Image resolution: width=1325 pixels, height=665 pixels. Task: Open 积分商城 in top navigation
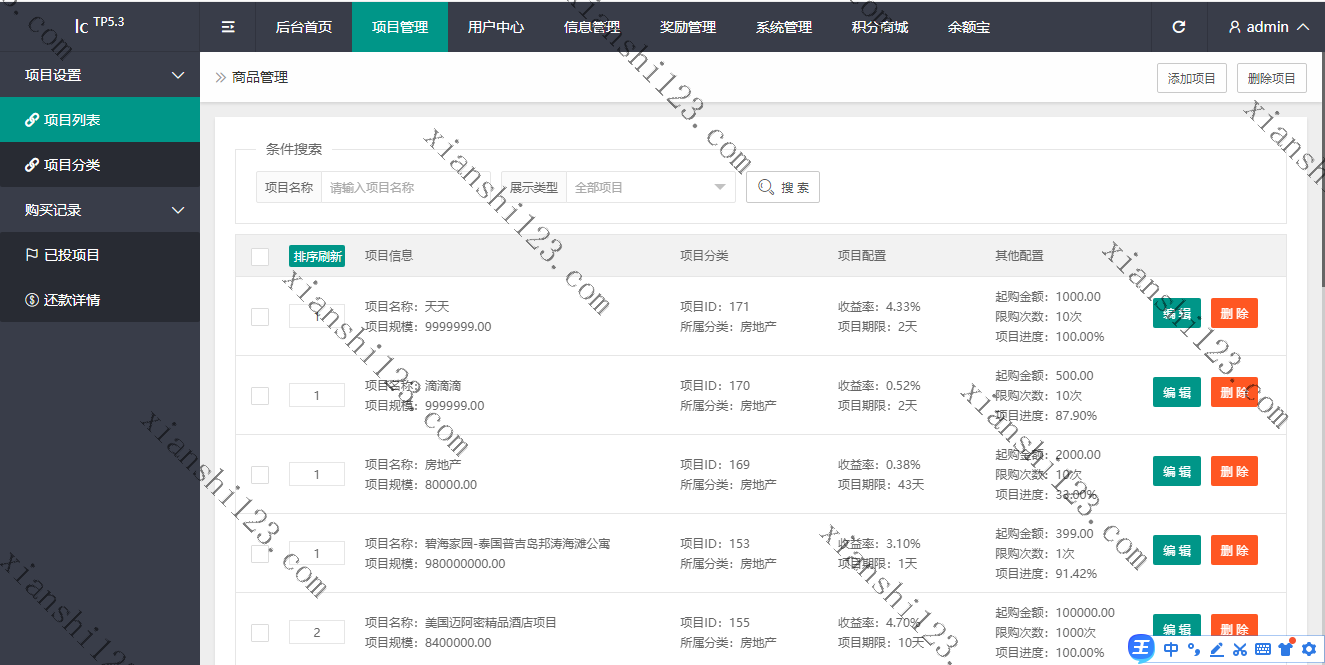coord(880,27)
